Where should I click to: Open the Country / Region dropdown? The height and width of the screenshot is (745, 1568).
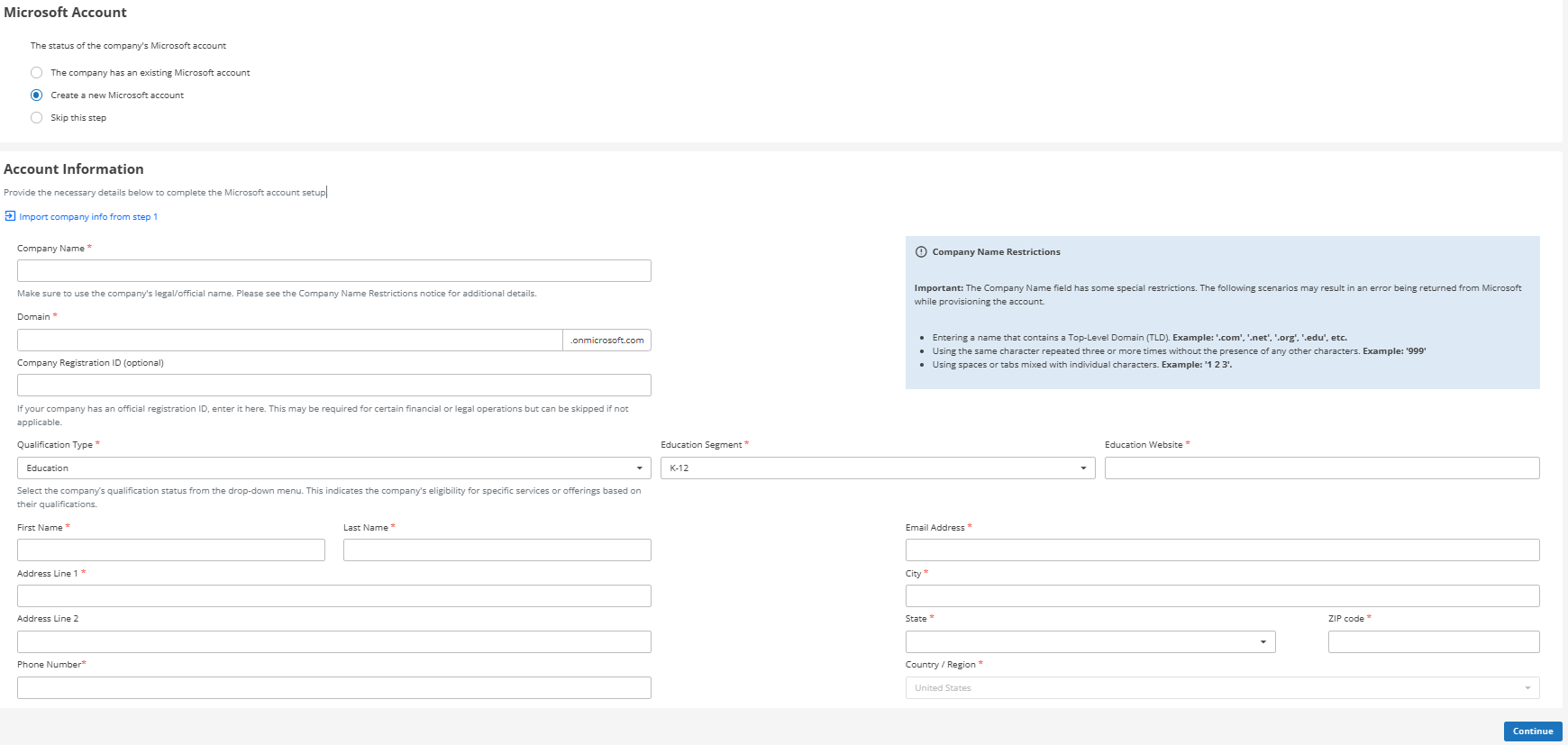(1223, 688)
